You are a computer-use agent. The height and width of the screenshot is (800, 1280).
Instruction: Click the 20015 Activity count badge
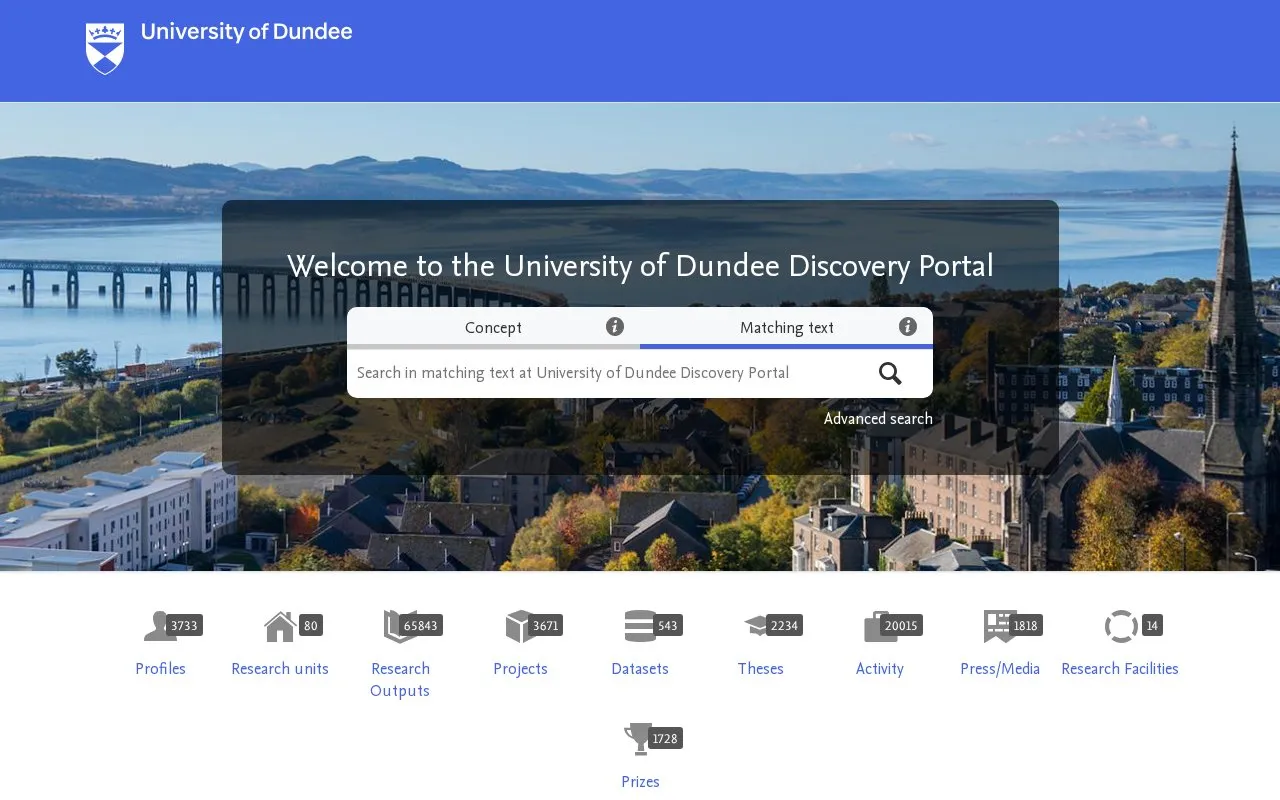pyautogui.click(x=901, y=626)
